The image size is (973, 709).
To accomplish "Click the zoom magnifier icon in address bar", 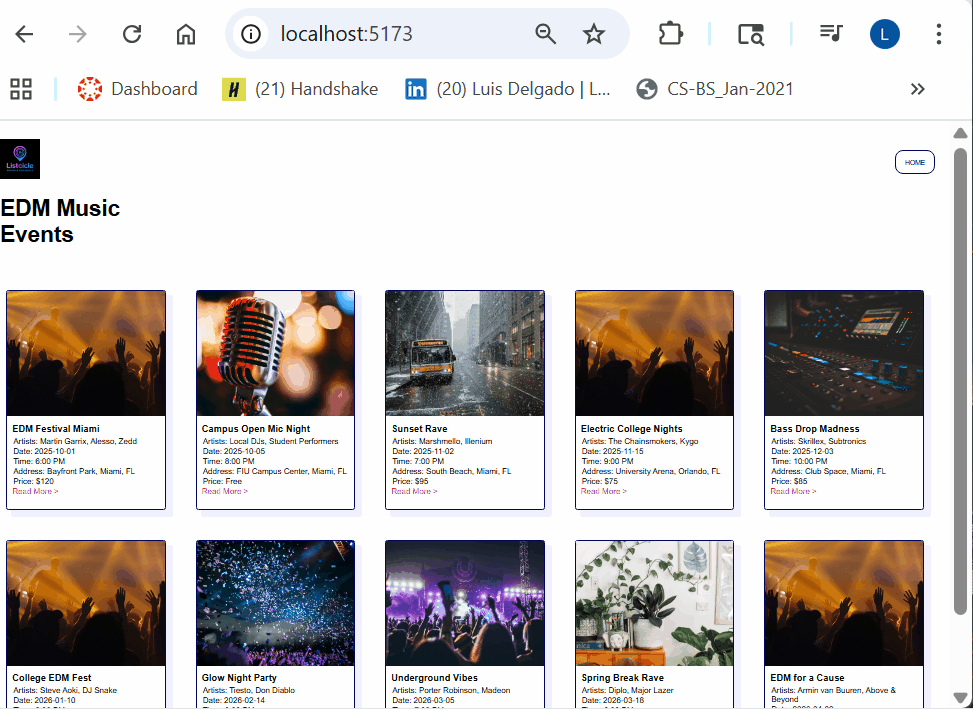I will (545, 34).
